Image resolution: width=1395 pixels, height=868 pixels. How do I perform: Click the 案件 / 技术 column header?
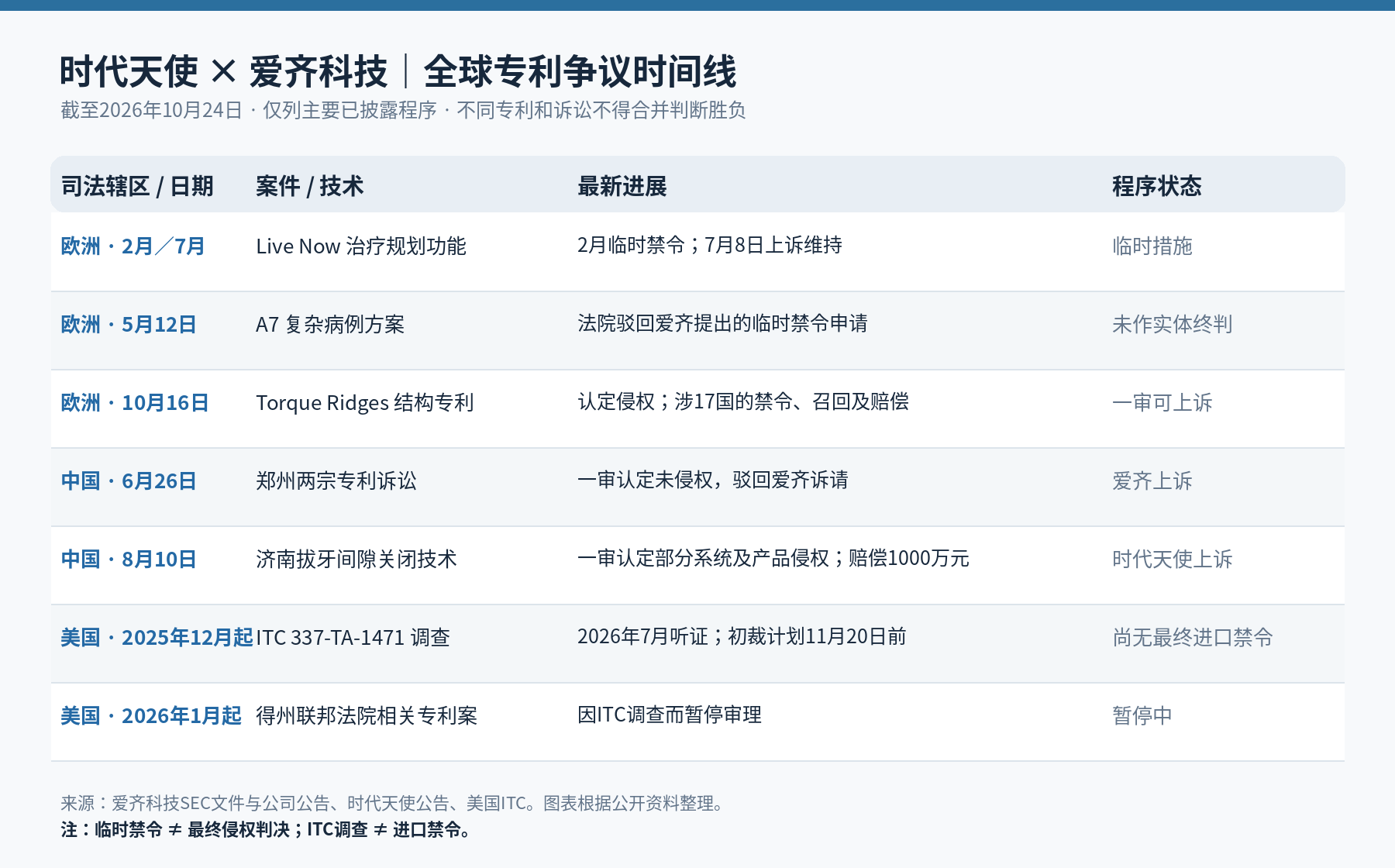pos(310,186)
